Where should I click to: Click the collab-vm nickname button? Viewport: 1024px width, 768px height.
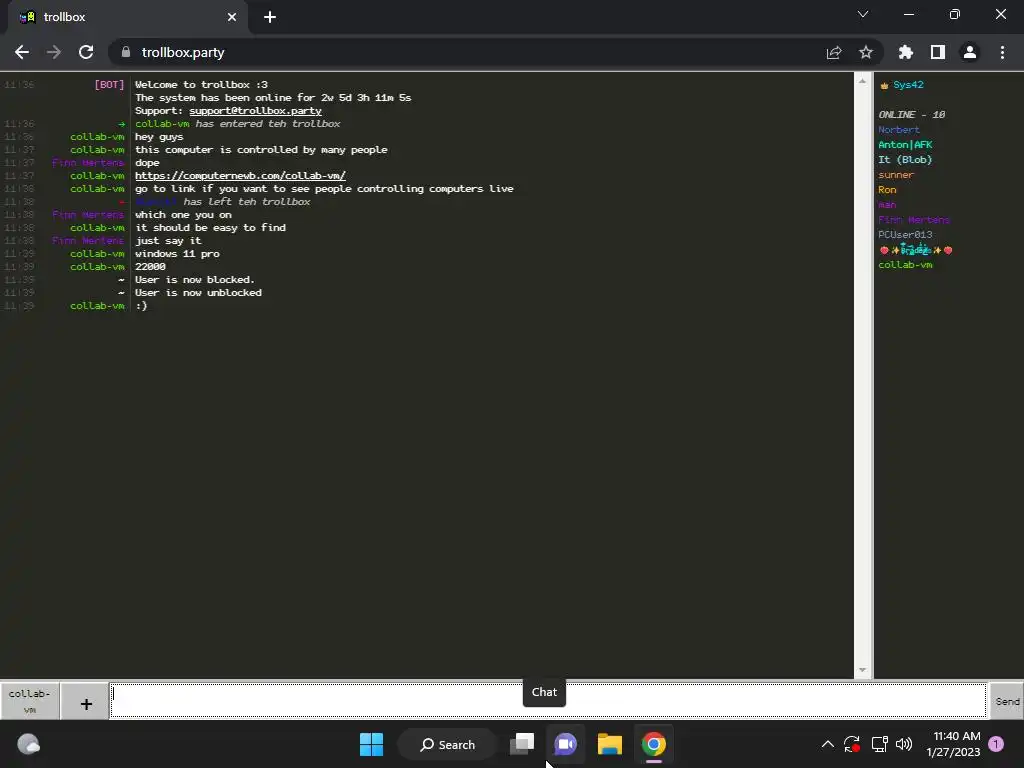point(29,701)
